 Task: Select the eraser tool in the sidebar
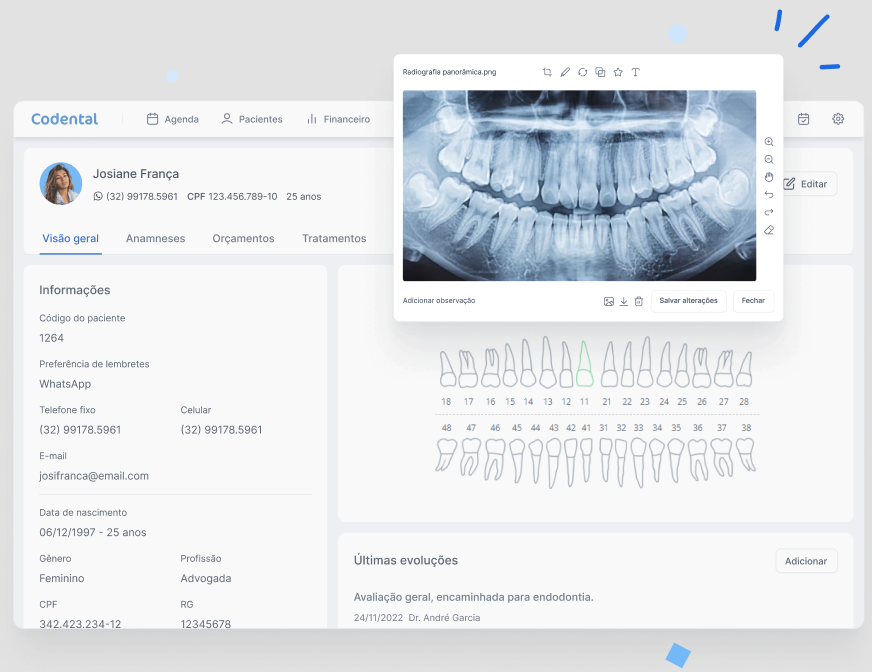point(768,230)
